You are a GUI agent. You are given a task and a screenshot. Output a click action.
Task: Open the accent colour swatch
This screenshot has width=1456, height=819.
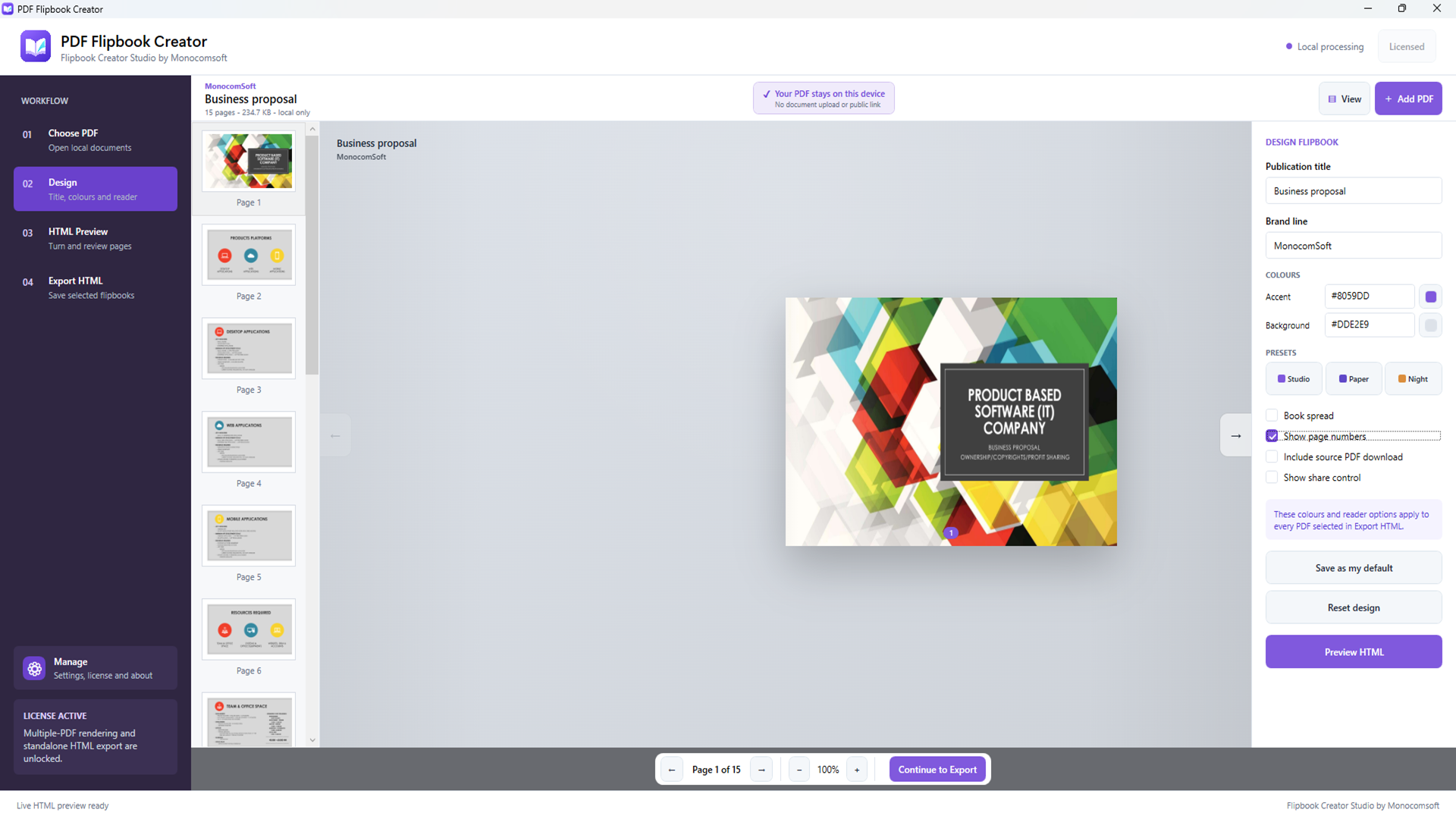[x=1430, y=297]
